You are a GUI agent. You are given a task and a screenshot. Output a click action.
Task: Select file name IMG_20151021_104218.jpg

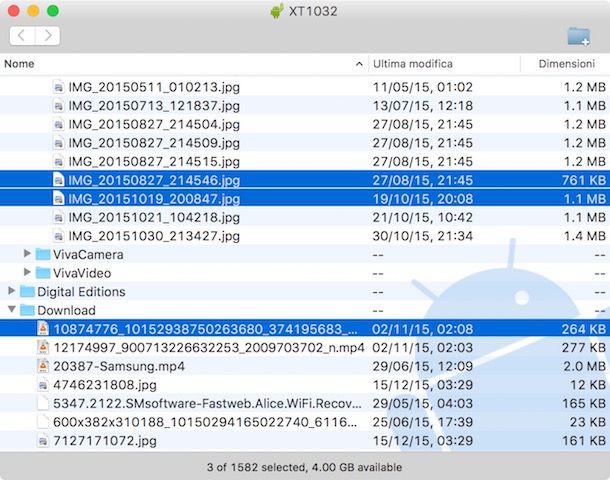pyautogui.click(x=154, y=217)
